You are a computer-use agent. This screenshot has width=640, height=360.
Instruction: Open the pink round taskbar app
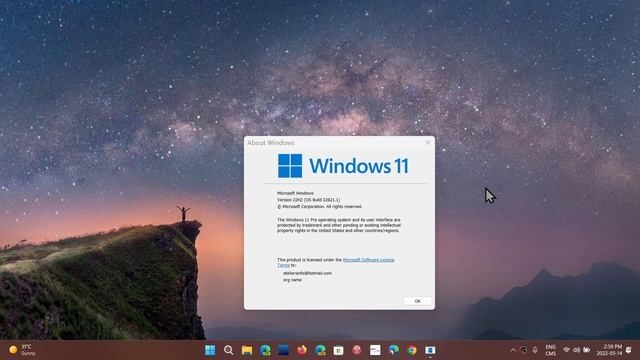357,350
